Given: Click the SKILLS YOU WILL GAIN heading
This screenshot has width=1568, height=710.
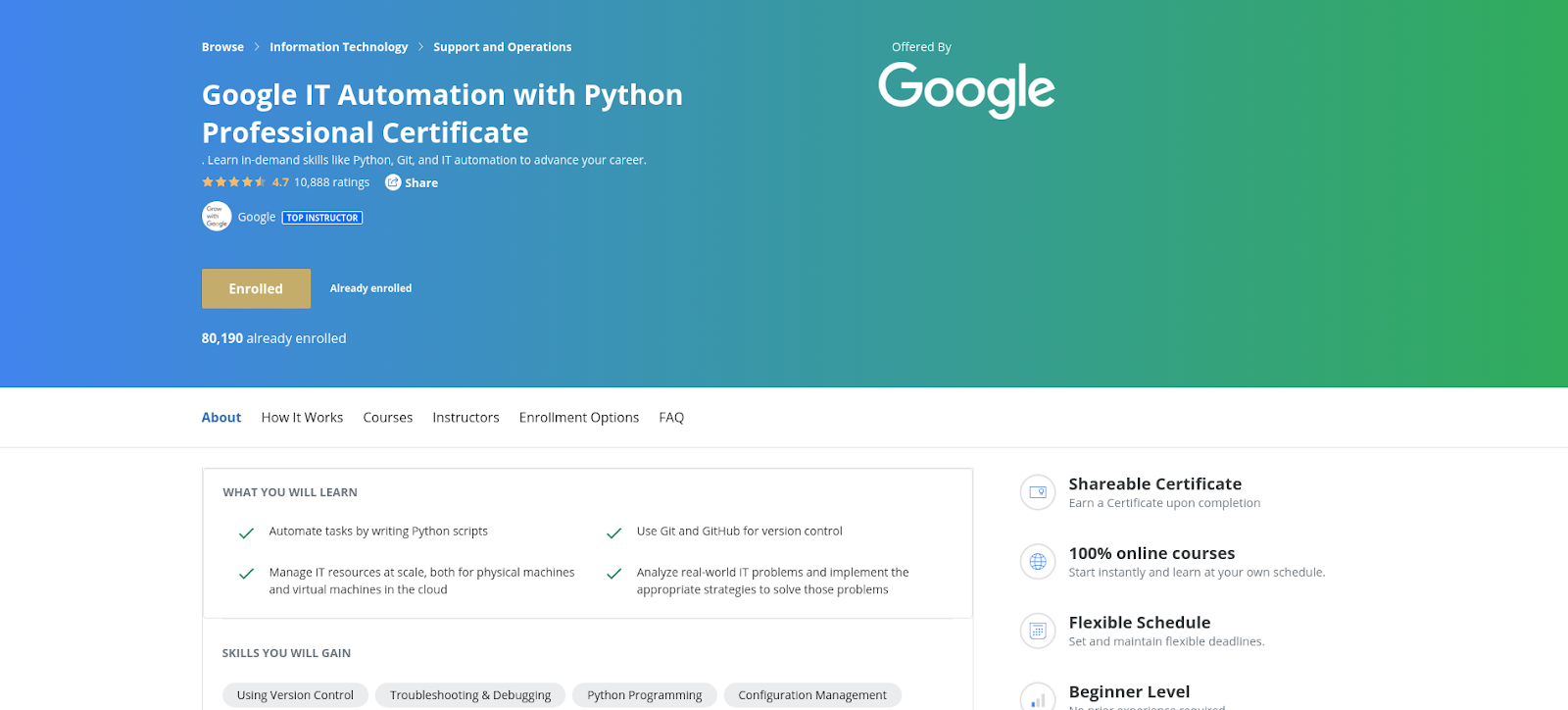Looking at the screenshot, I should (286, 653).
